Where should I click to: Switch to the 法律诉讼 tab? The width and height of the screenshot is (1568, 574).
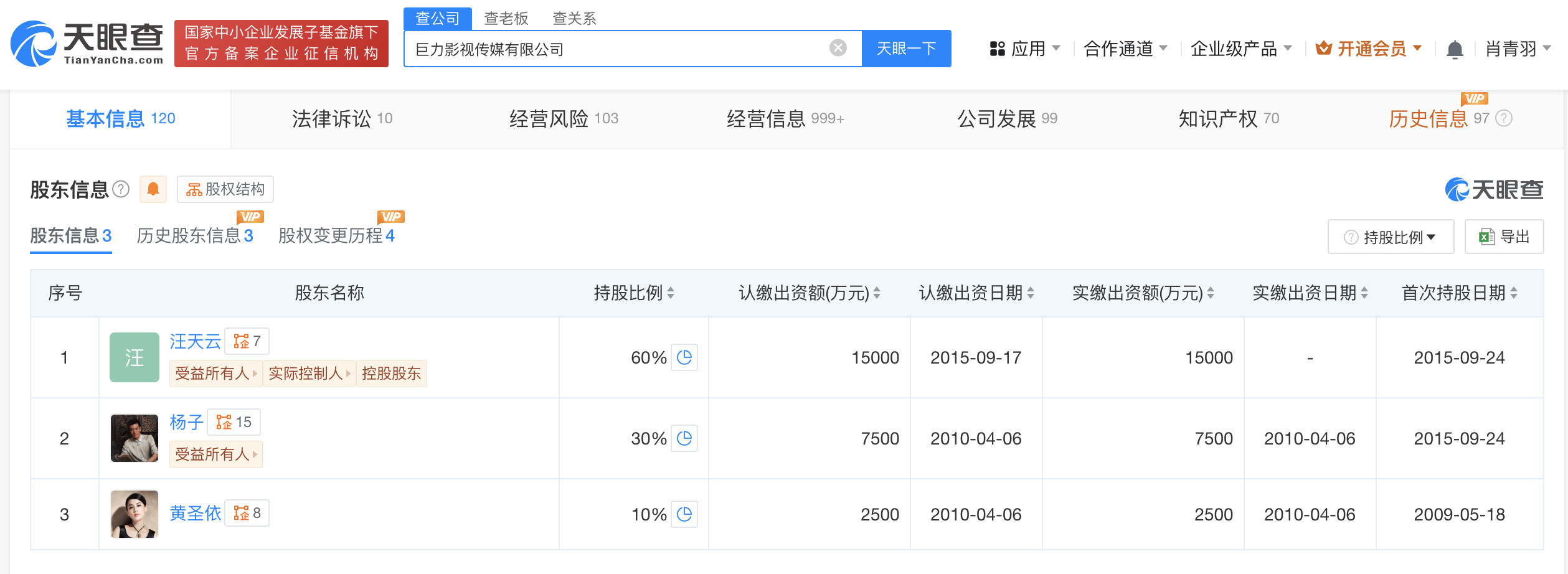[x=342, y=118]
